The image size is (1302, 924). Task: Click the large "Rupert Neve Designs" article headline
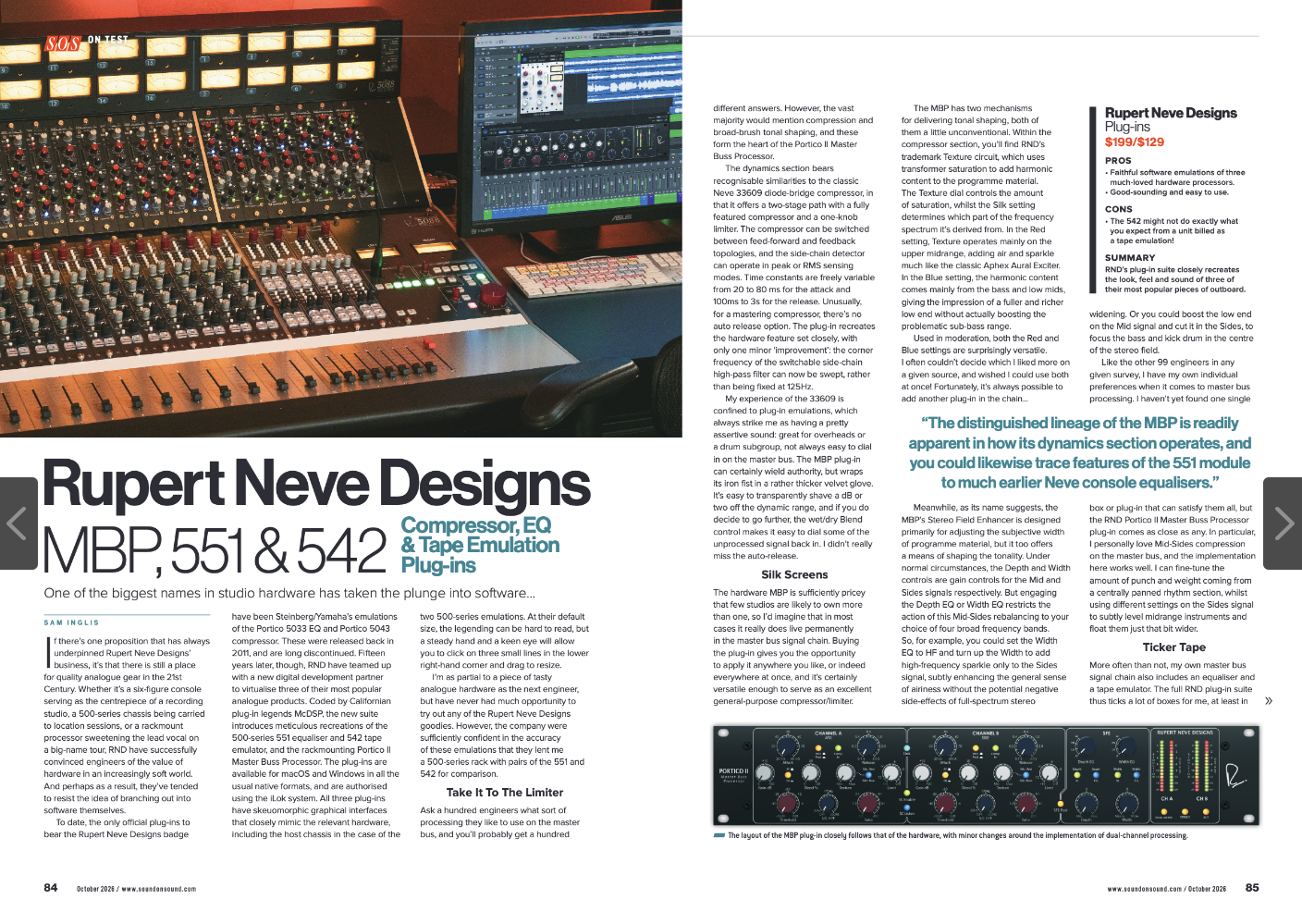316,485
